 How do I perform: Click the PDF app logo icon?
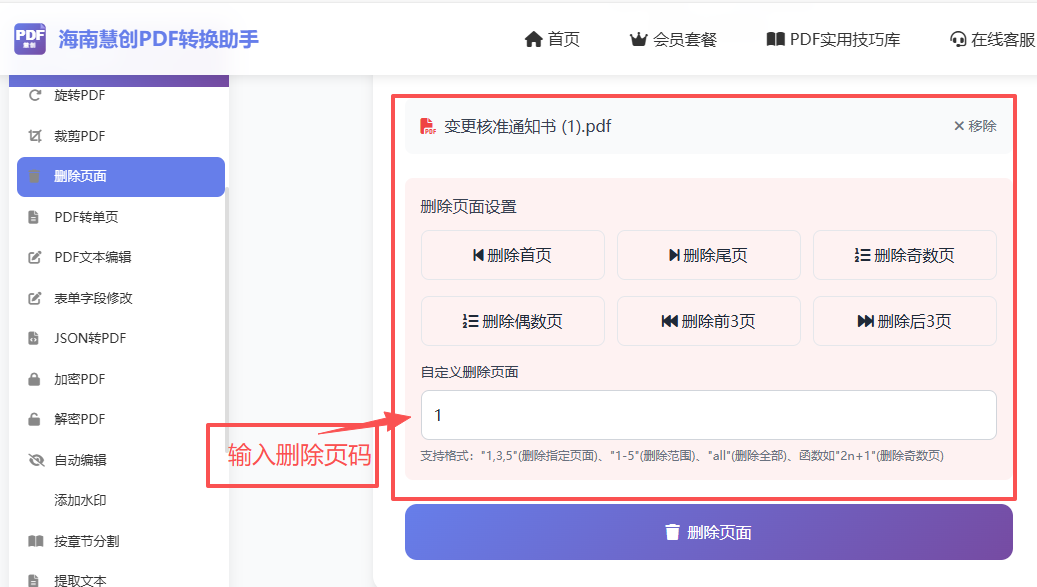(x=30, y=39)
